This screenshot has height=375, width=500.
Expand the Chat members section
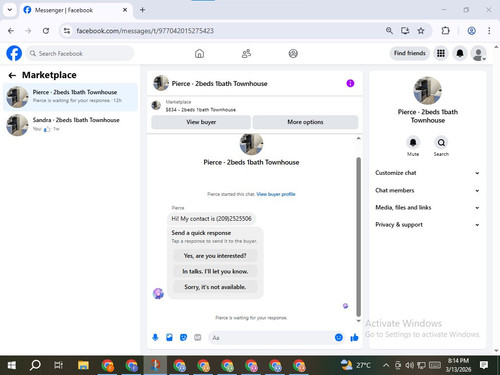(427, 190)
